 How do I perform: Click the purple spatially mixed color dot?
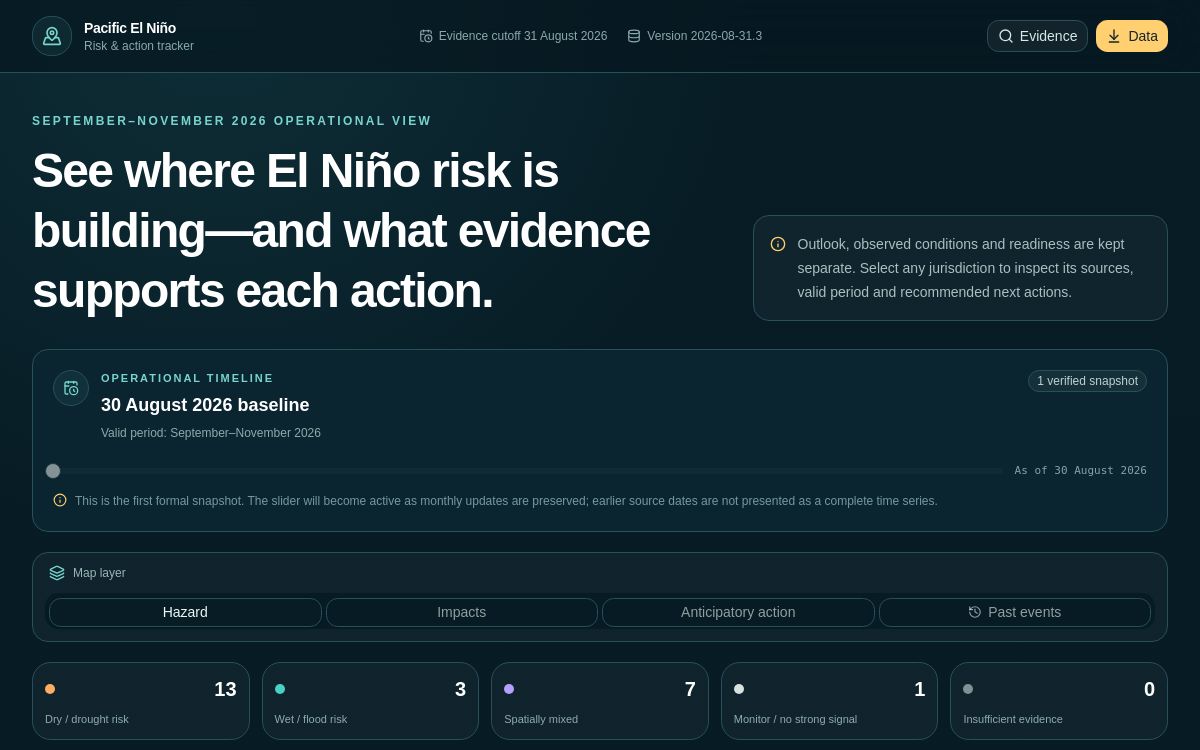click(x=509, y=689)
